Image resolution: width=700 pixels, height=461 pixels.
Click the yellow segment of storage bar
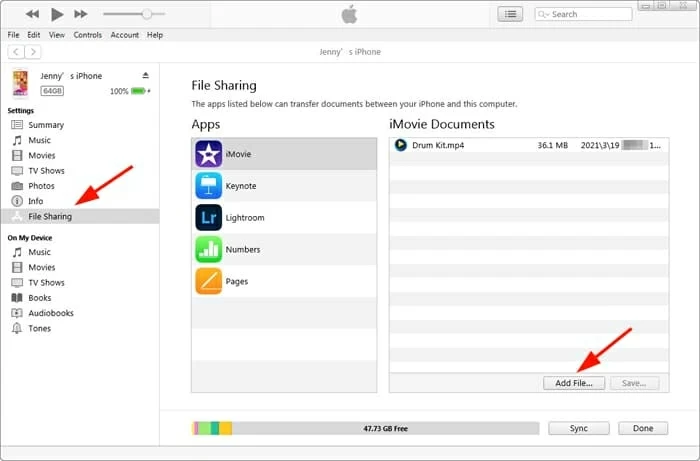[225, 428]
